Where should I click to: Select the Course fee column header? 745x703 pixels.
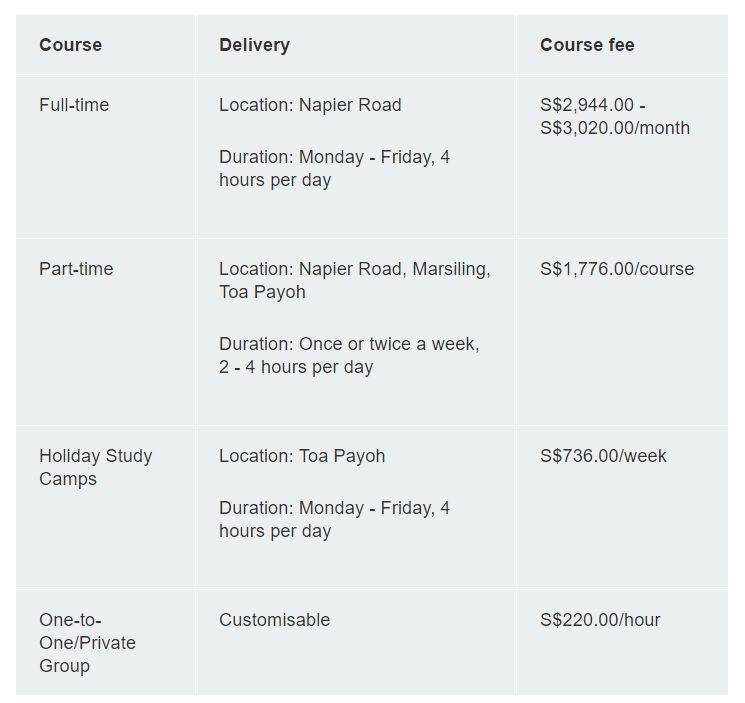[x=587, y=45]
